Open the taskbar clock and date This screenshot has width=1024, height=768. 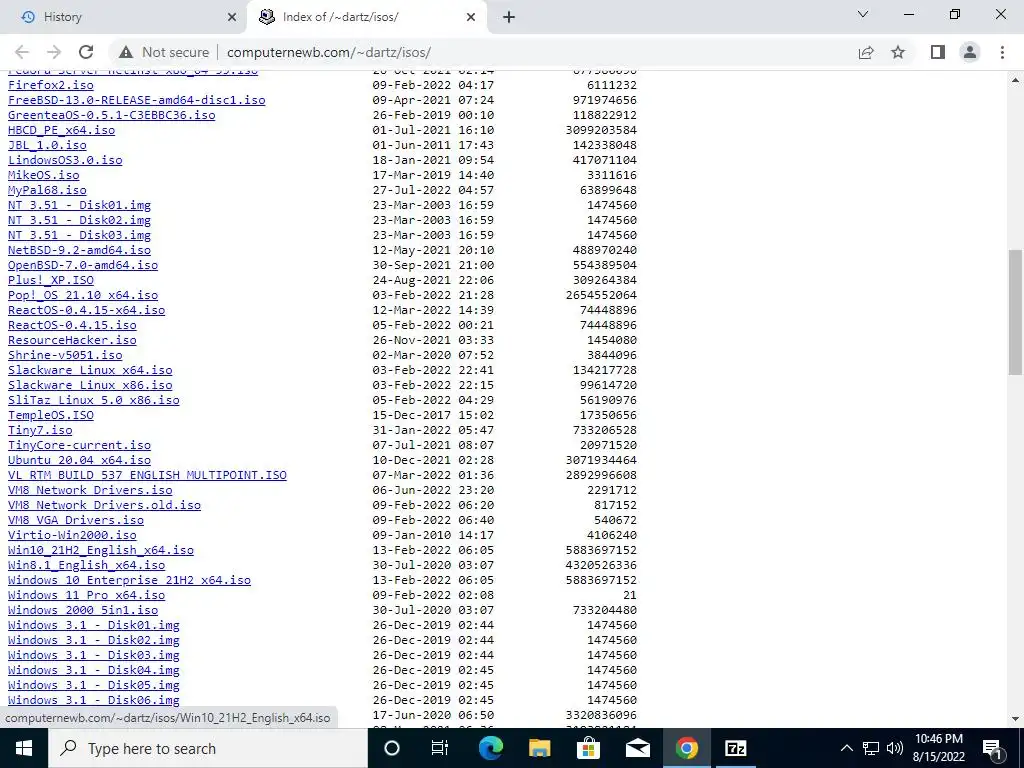pos(938,748)
